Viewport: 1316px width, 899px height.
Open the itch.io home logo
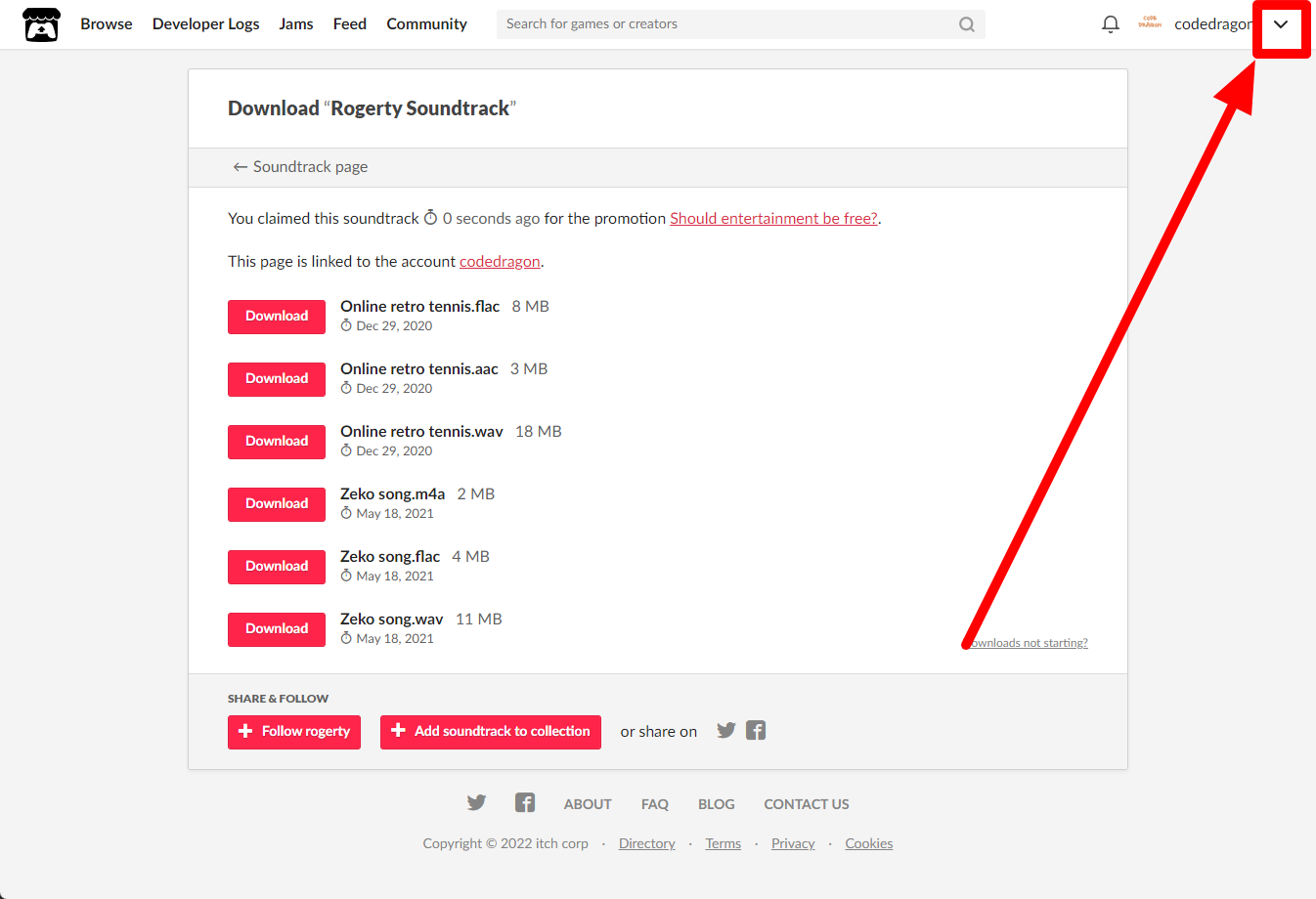coord(42,24)
